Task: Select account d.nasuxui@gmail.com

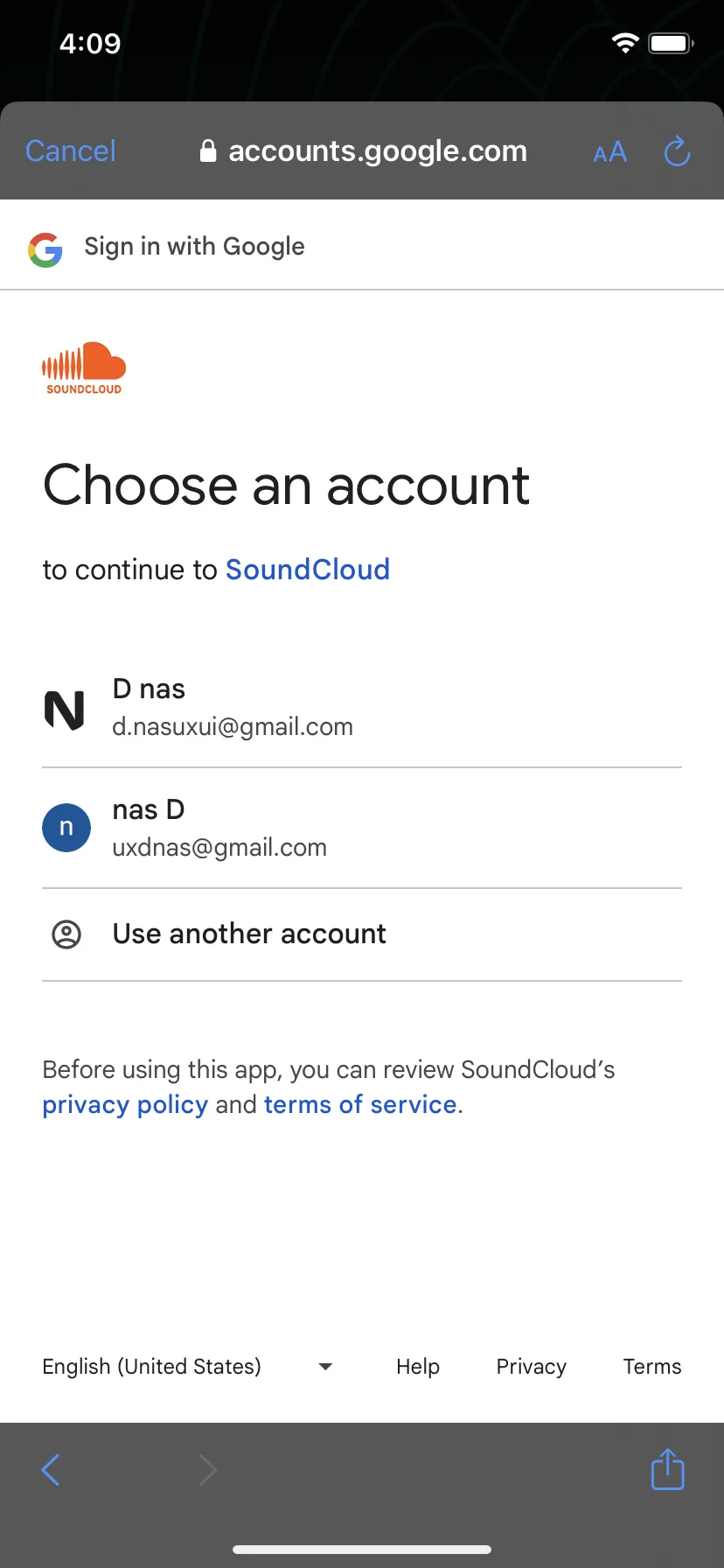Action: (362, 708)
